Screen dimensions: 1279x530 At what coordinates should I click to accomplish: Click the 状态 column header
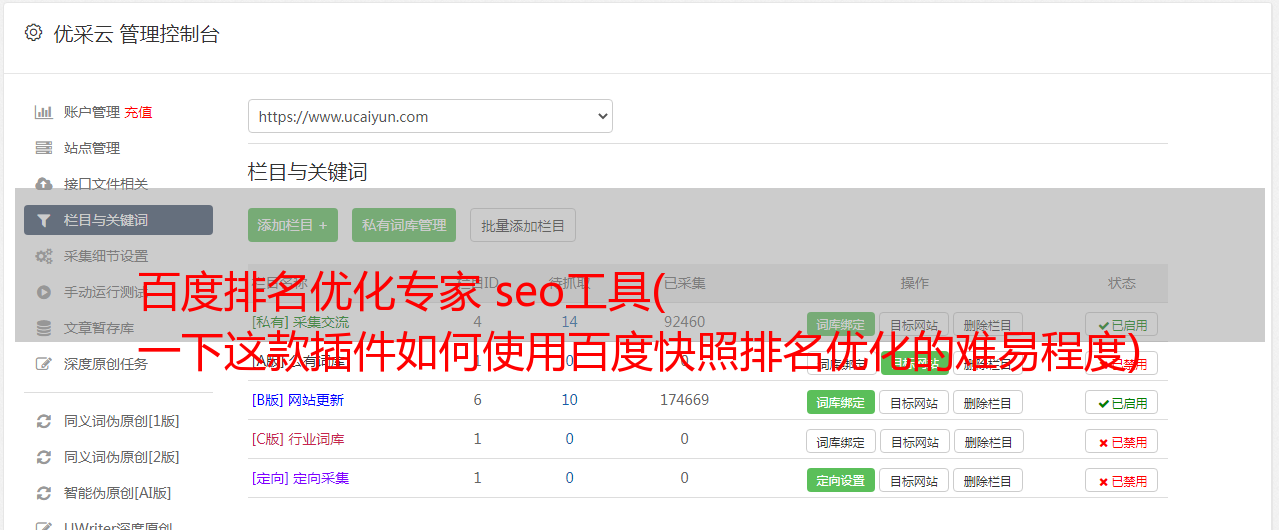1122,283
